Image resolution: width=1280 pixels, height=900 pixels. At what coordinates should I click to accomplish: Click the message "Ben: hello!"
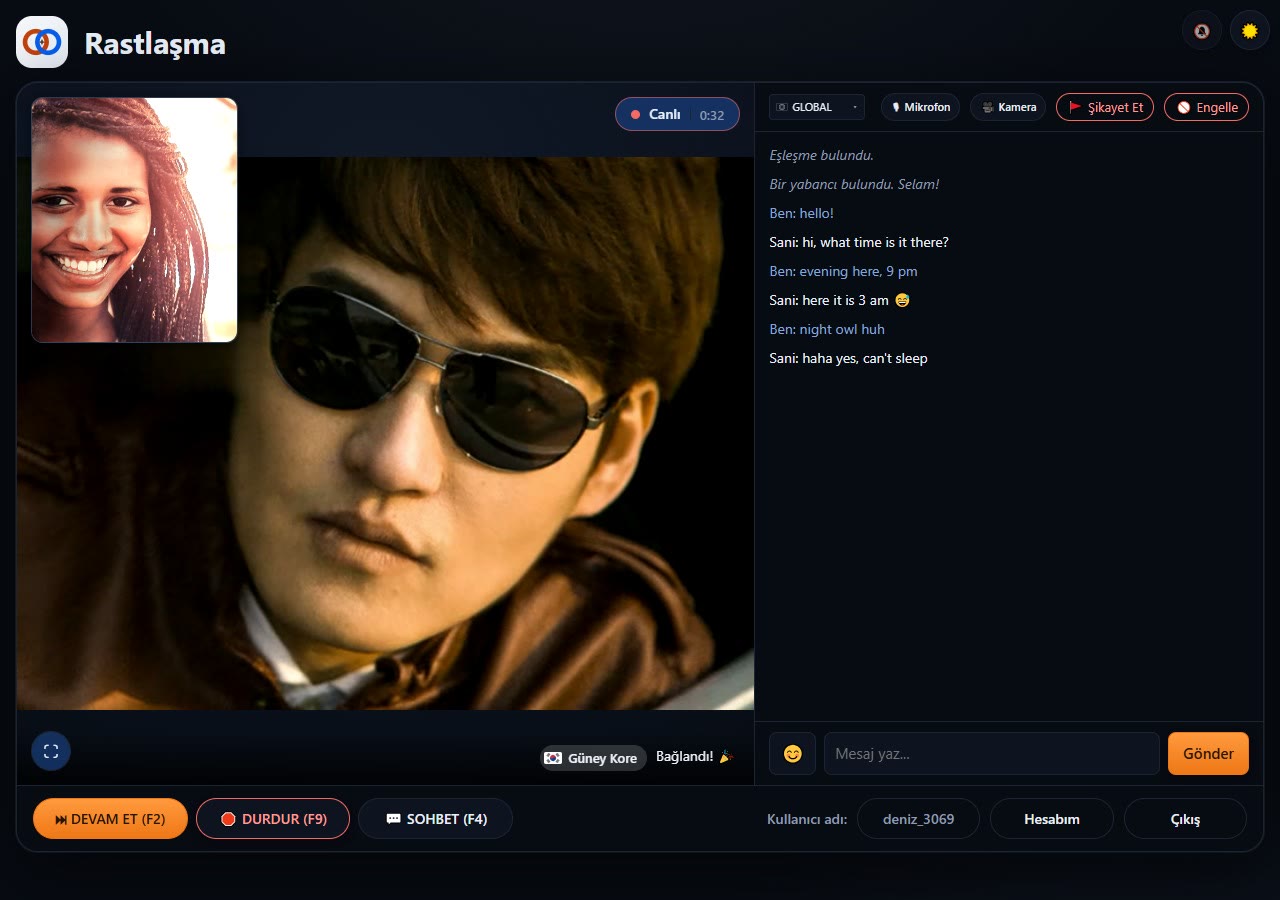[x=802, y=213]
